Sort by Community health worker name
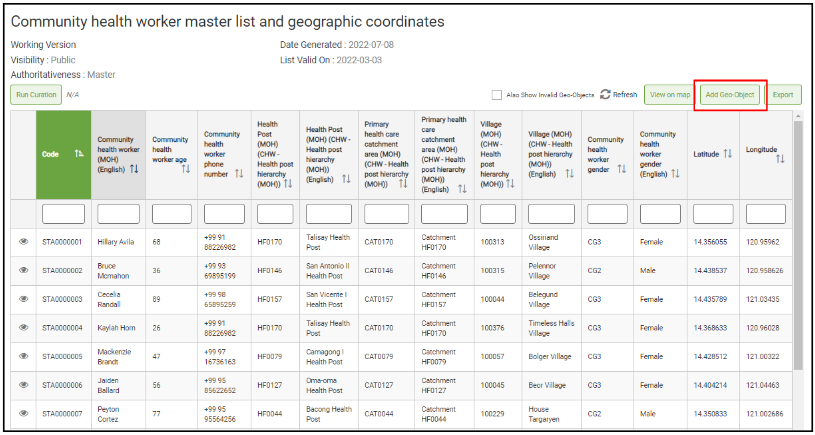Screen dimensions: 815x435 (x=134, y=170)
